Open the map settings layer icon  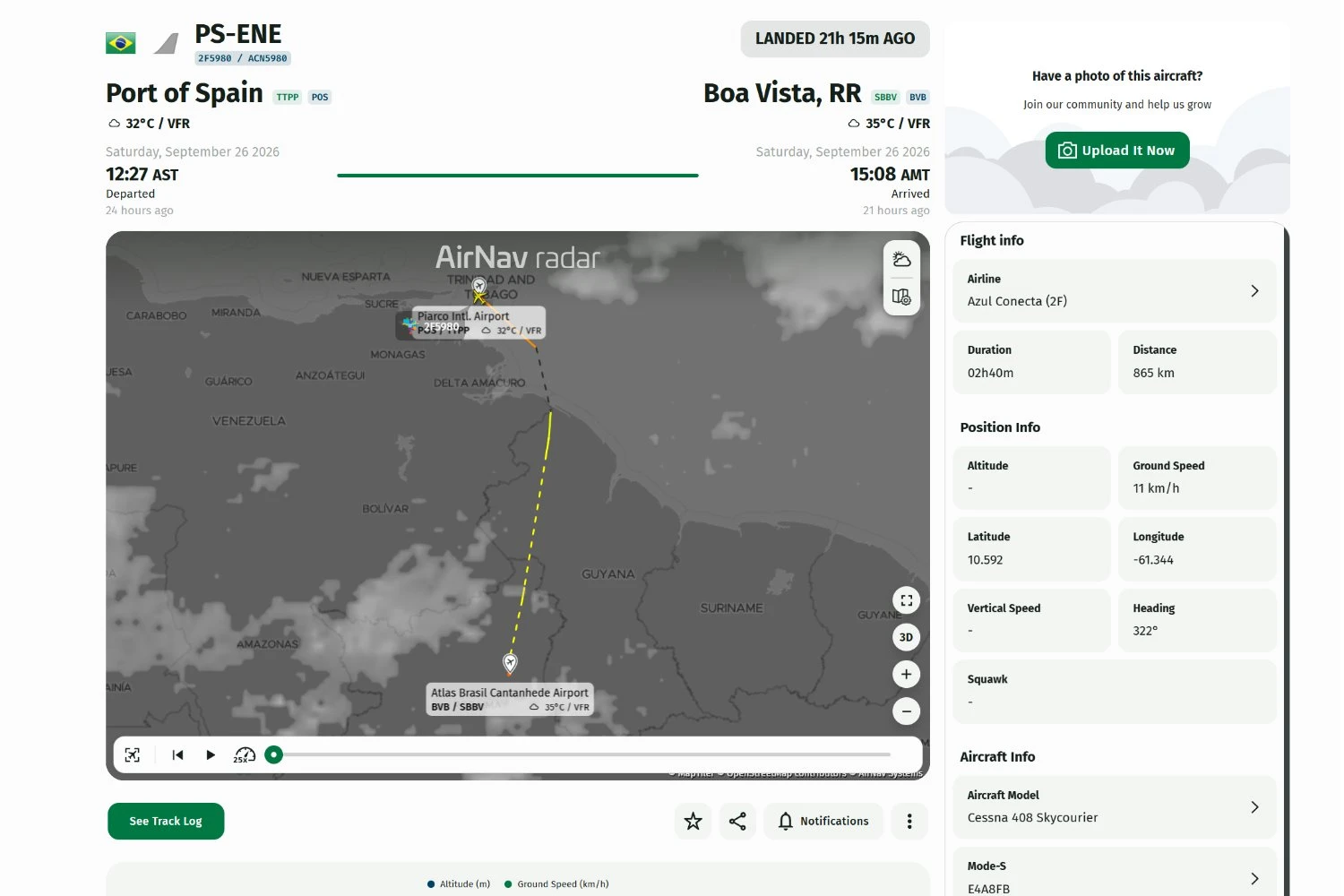(901, 297)
